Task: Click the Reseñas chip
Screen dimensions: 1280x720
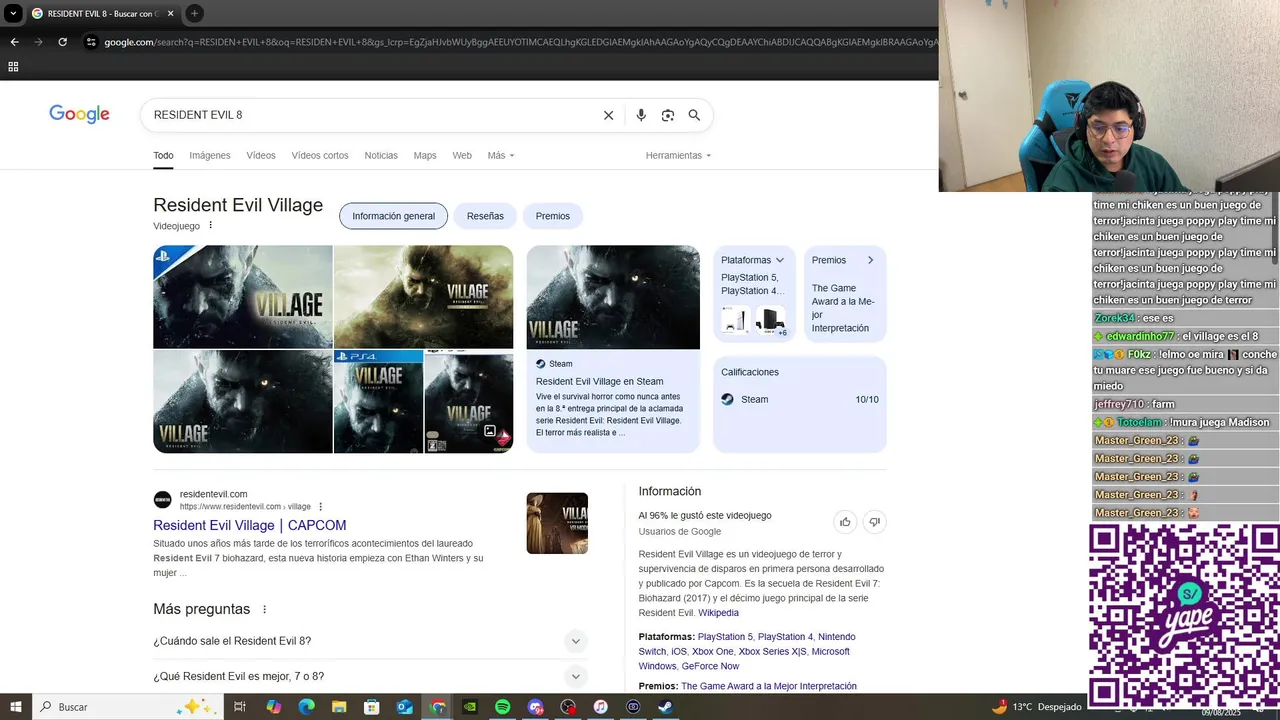Action: pyautogui.click(x=485, y=216)
